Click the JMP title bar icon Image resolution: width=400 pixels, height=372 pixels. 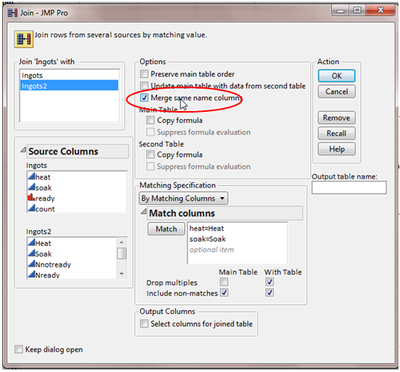13,13
